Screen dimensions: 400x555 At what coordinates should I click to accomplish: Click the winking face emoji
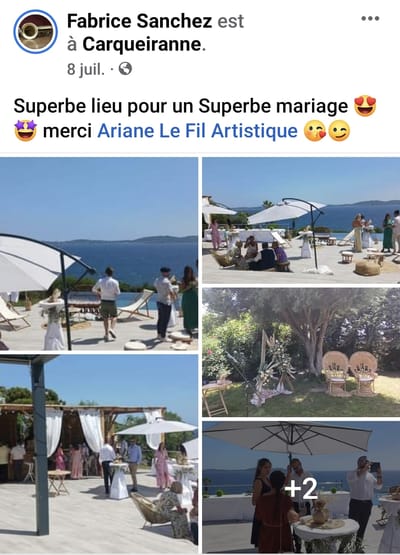(x=339, y=131)
